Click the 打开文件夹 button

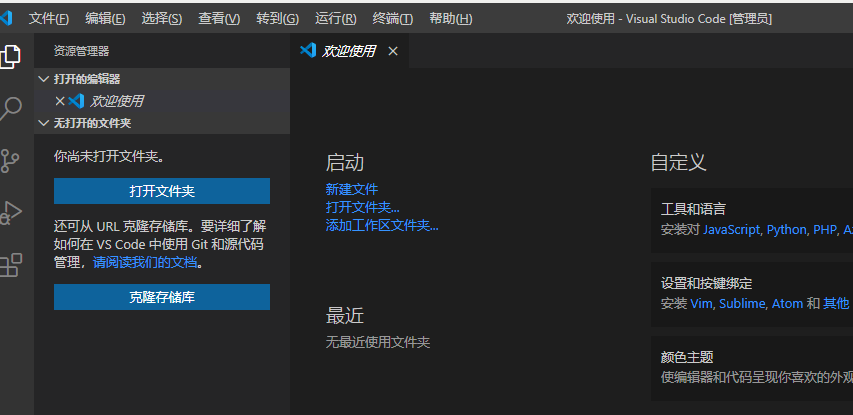162,191
